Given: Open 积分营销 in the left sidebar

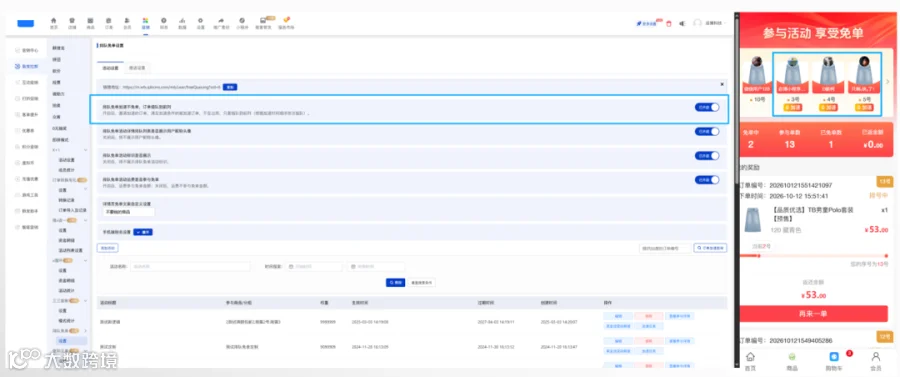Looking at the screenshot, I should click(26, 147).
